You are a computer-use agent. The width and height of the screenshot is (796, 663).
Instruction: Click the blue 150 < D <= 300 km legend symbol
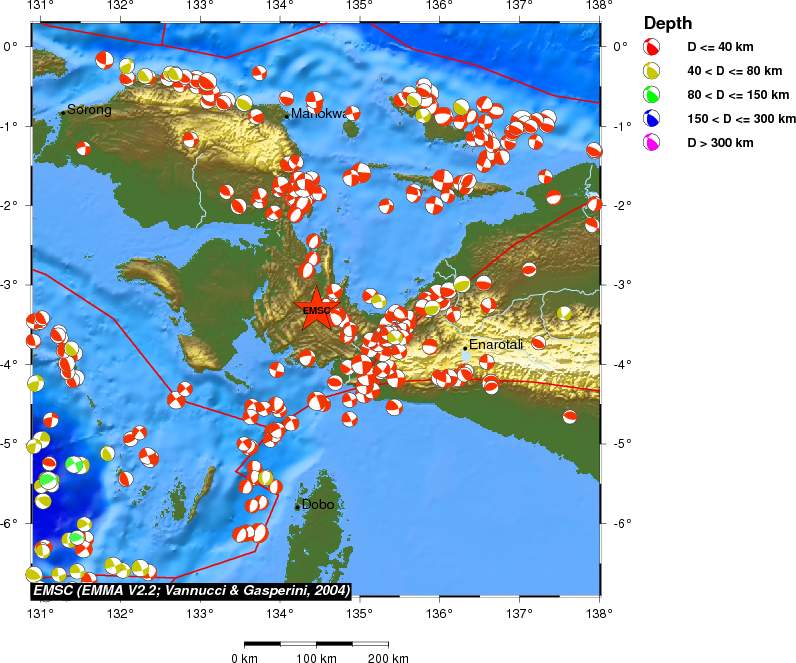pos(651,119)
